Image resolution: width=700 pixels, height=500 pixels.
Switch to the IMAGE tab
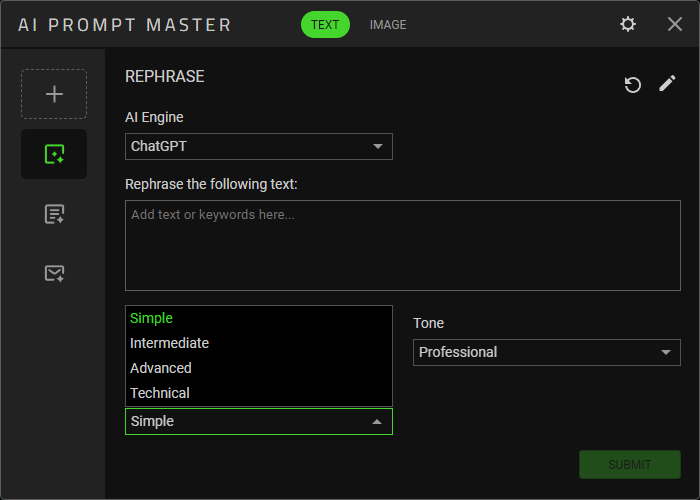point(388,24)
